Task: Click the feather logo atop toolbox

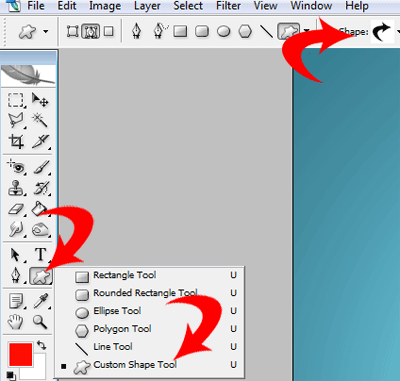Action: (28, 75)
